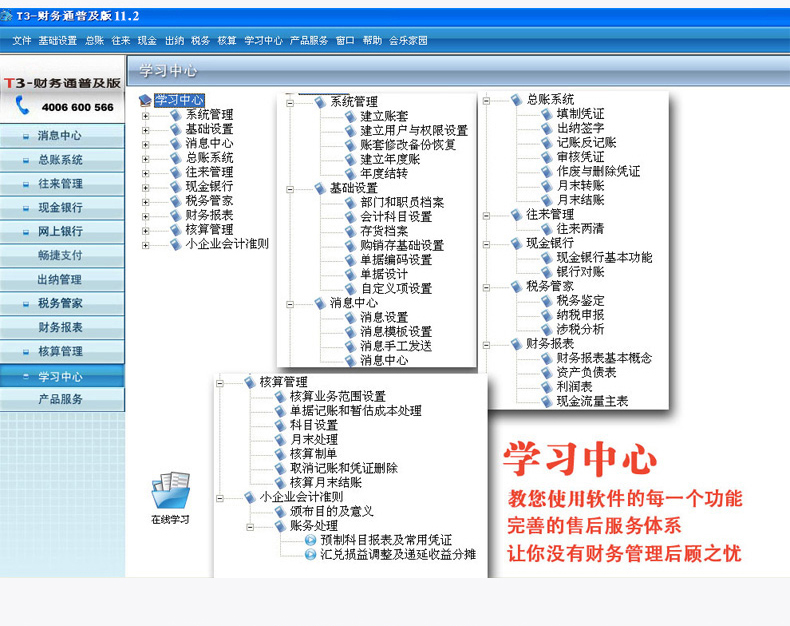
Task: Open 消息中心 in the left sidebar
Action: (62, 136)
